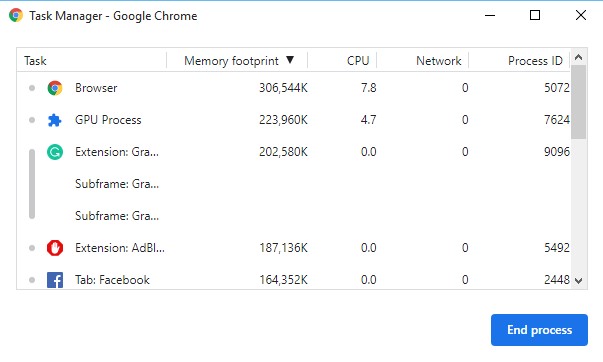Select the GPU Process row
Image resolution: width=603 pixels, height=362 pixels.
pos(294,120)
